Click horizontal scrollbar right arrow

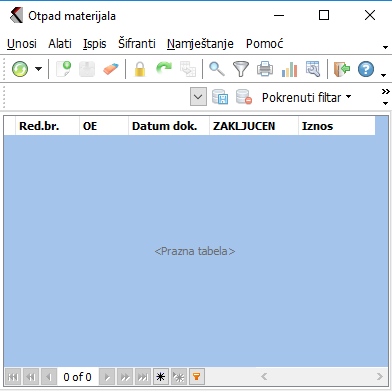380,377
